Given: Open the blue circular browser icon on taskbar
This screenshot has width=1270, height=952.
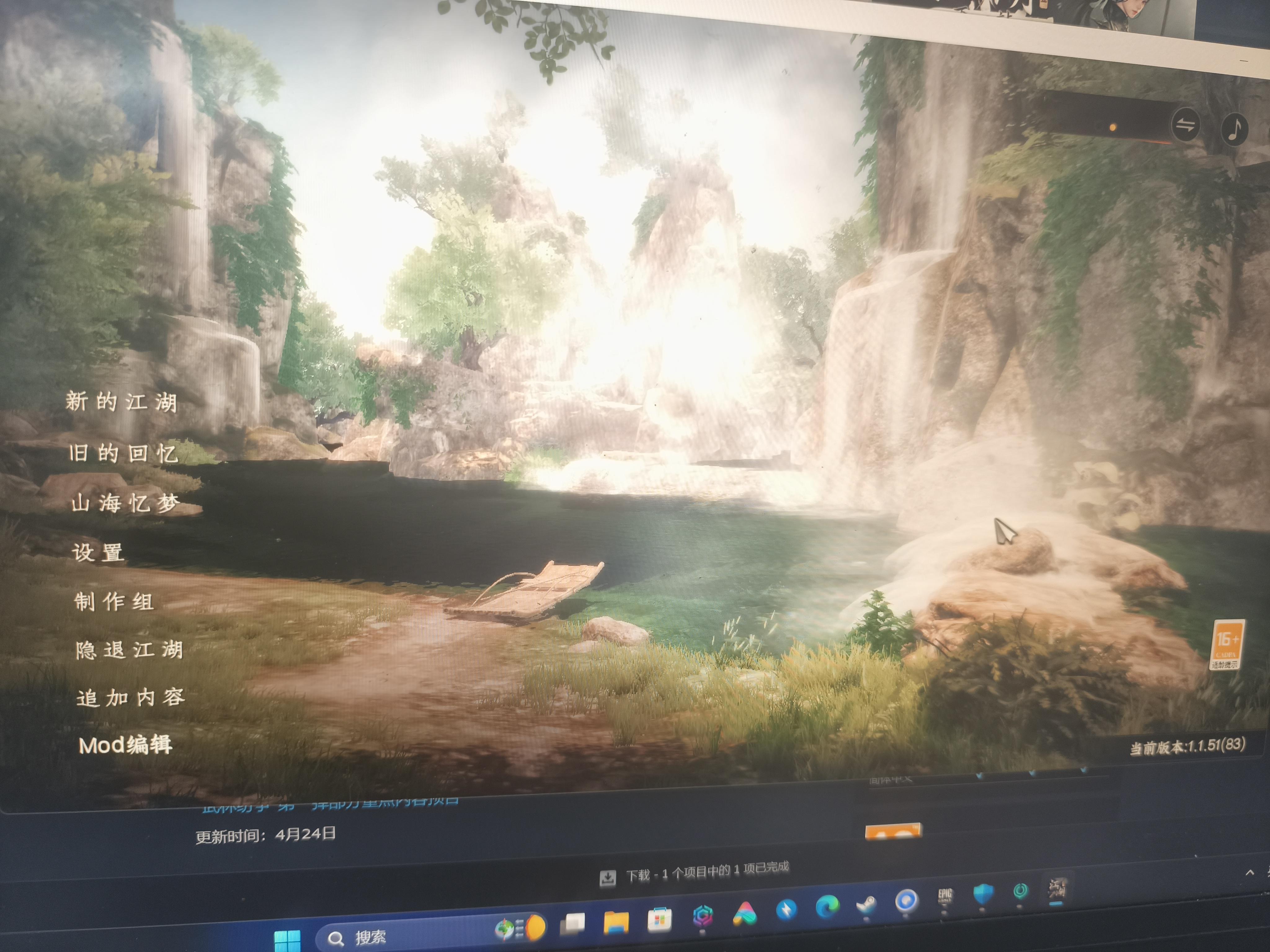Looking at the screenshot, I should click(907, 901).
